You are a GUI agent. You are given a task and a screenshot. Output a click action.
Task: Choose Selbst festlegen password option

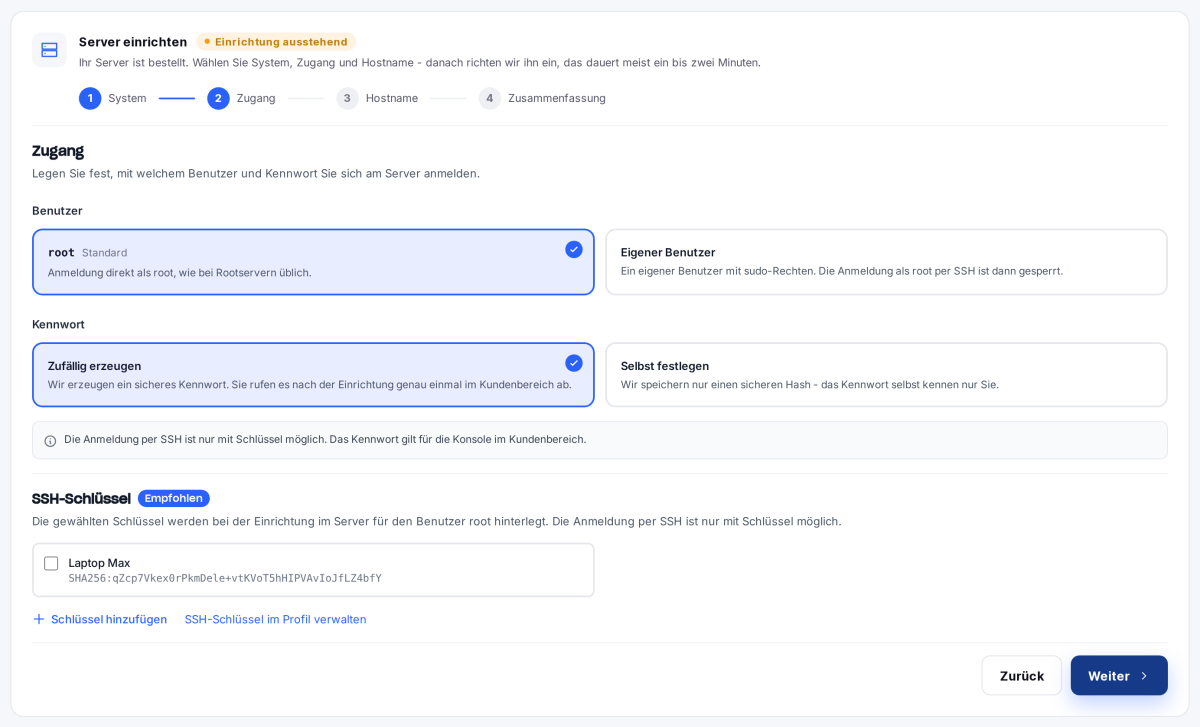click(x=886, y=375)
